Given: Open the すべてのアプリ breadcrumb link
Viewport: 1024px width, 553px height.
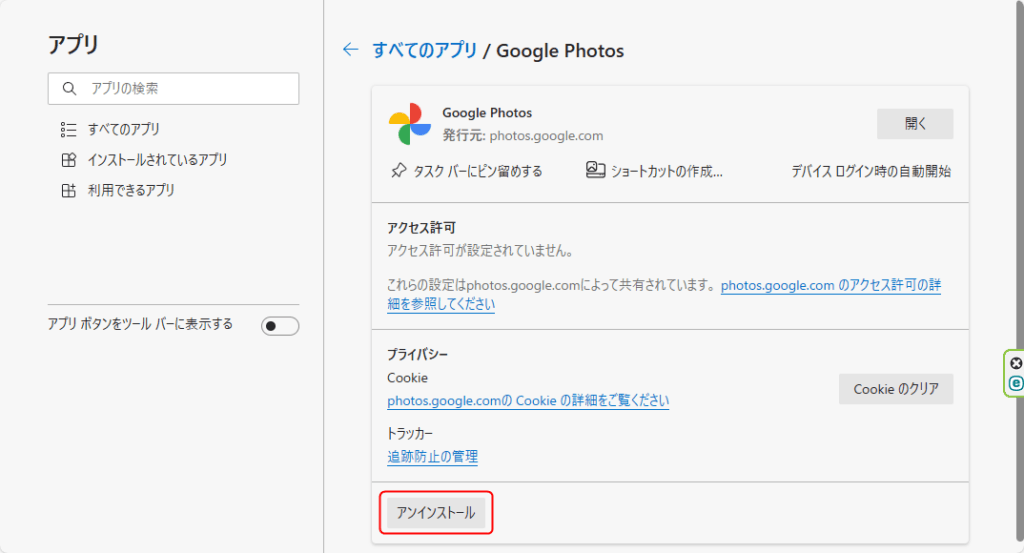Looking at the screenshot, I should tap(424, 50).
